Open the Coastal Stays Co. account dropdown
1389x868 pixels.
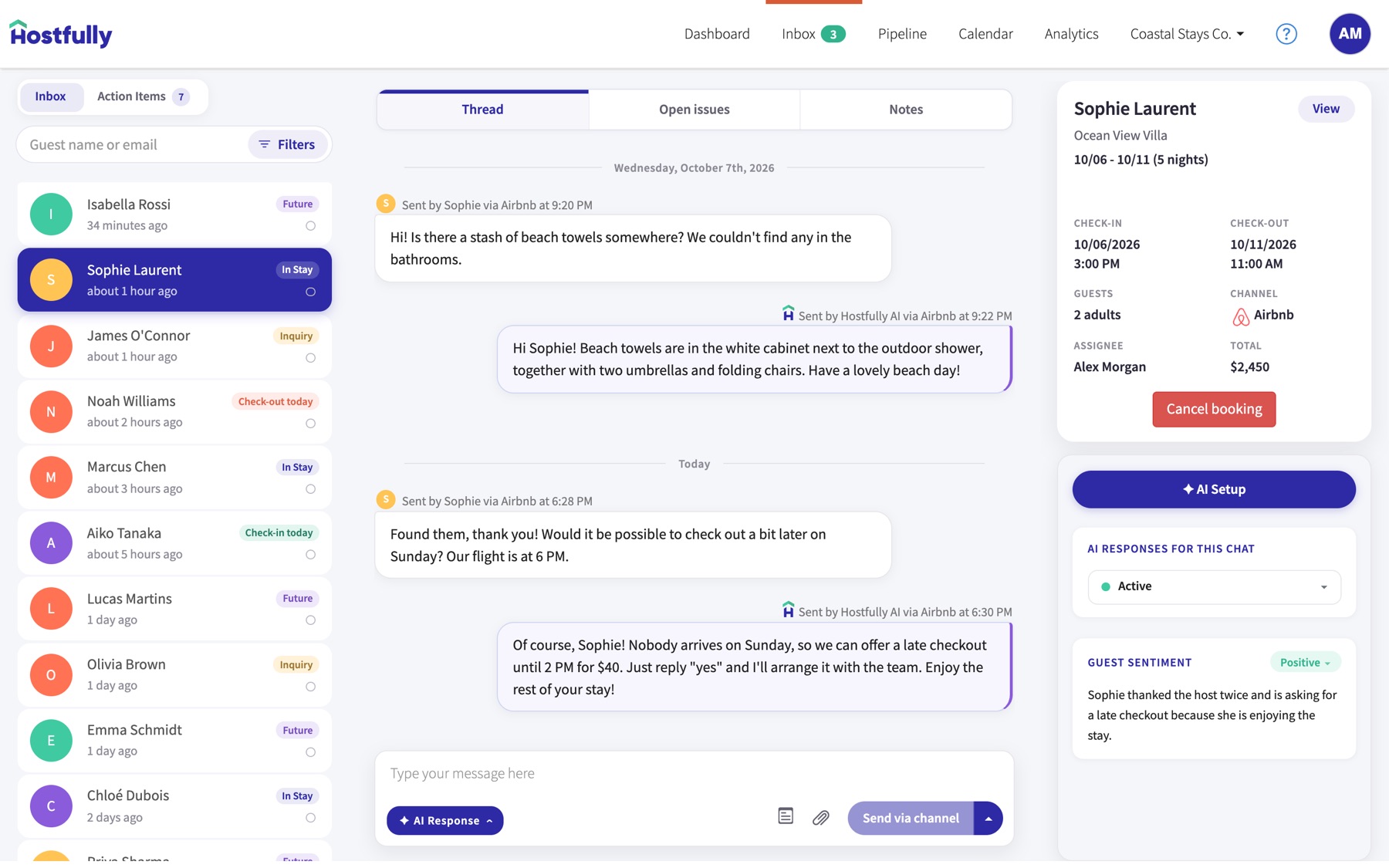(1187, 34)
